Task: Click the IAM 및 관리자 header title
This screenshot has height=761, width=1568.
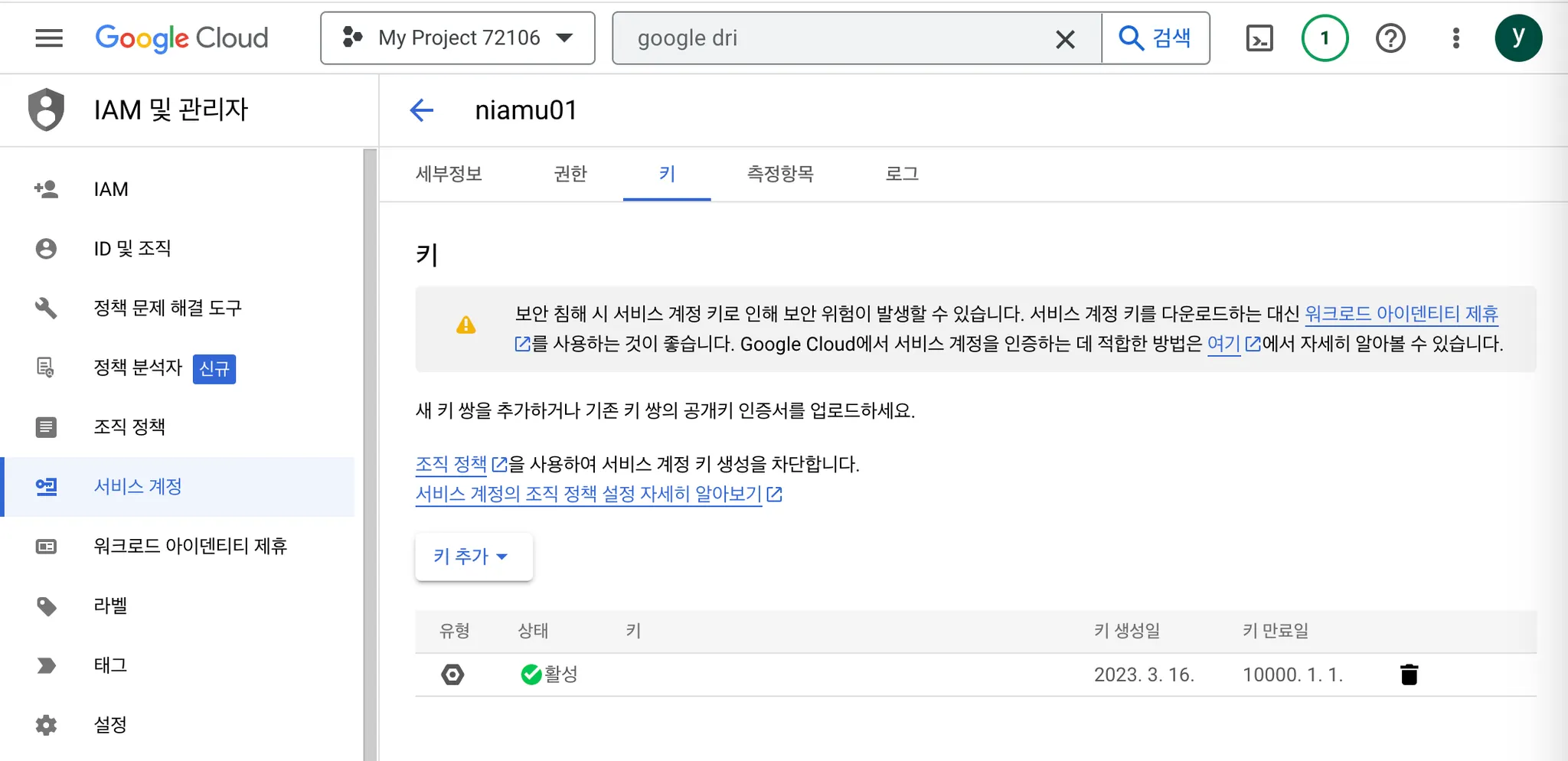Action: point(171,109)
